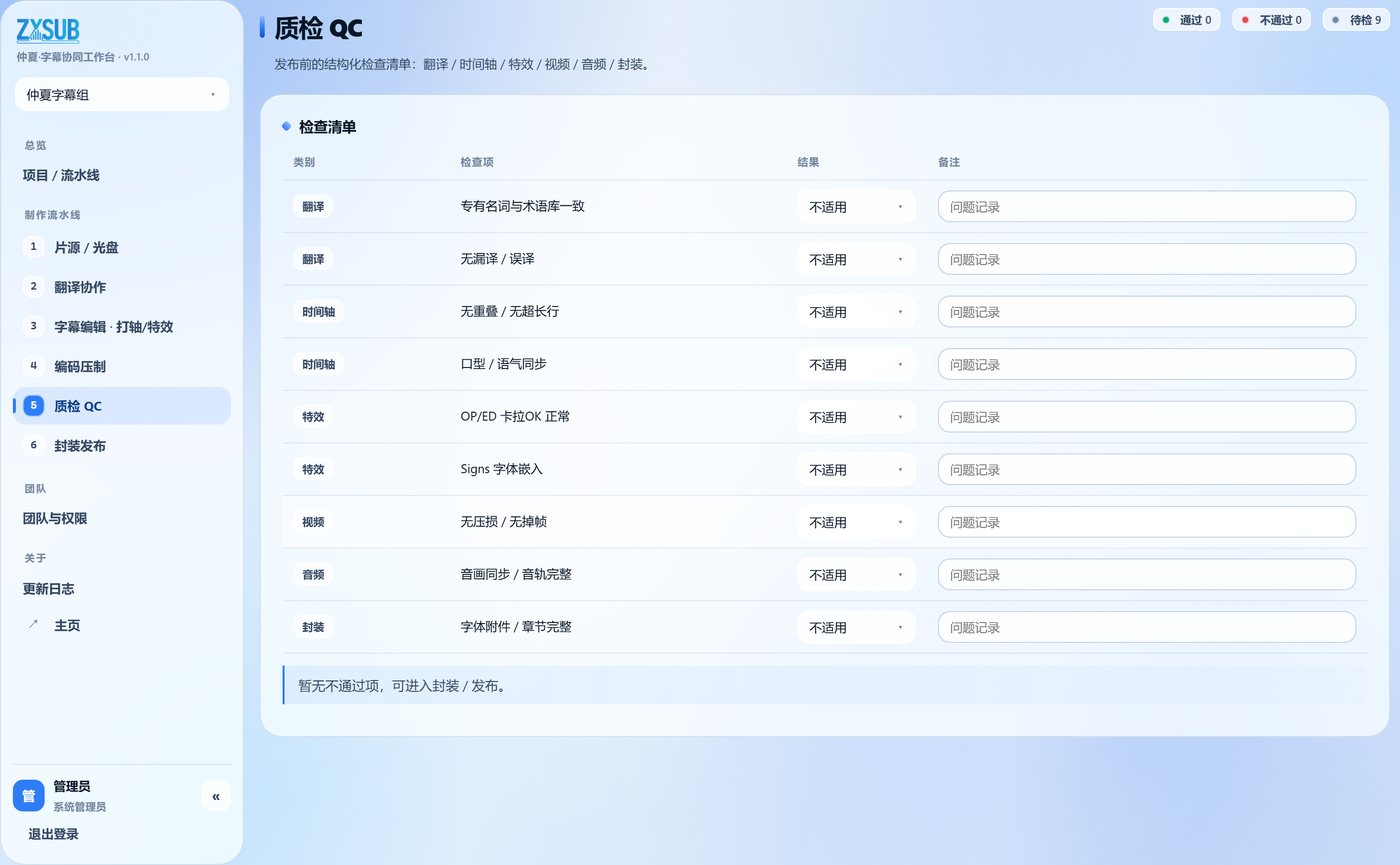Image resolution: width=1400 pixels, height=865 pixels.
Task: Click step 5 badge of 质检 QC
Action: tap(33, 406)
